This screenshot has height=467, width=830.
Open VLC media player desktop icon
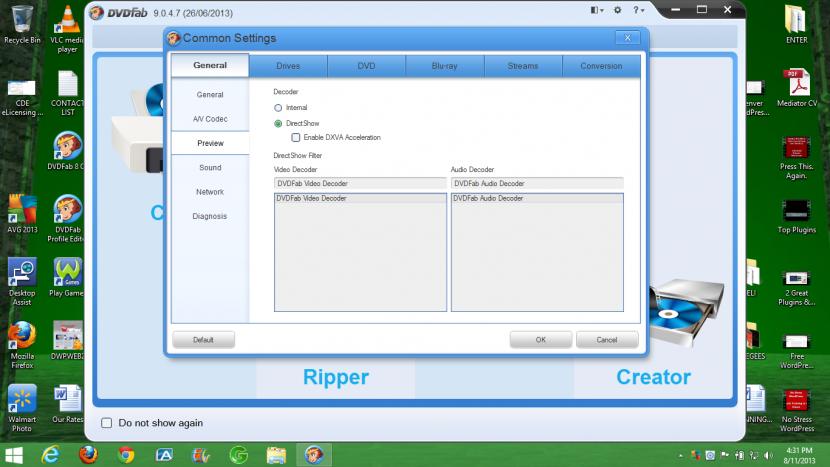click(x=67, y=29)
